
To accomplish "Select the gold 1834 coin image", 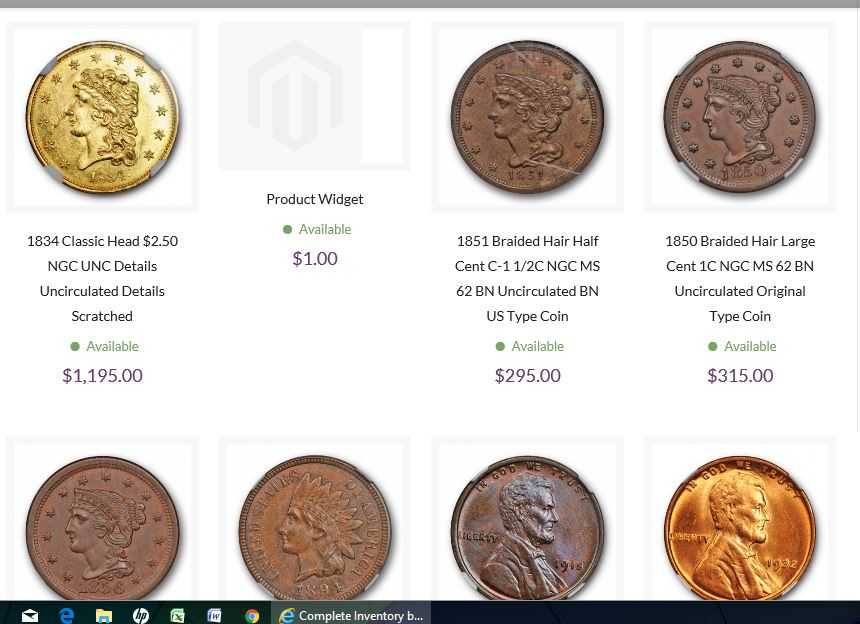I will point(102,117).
